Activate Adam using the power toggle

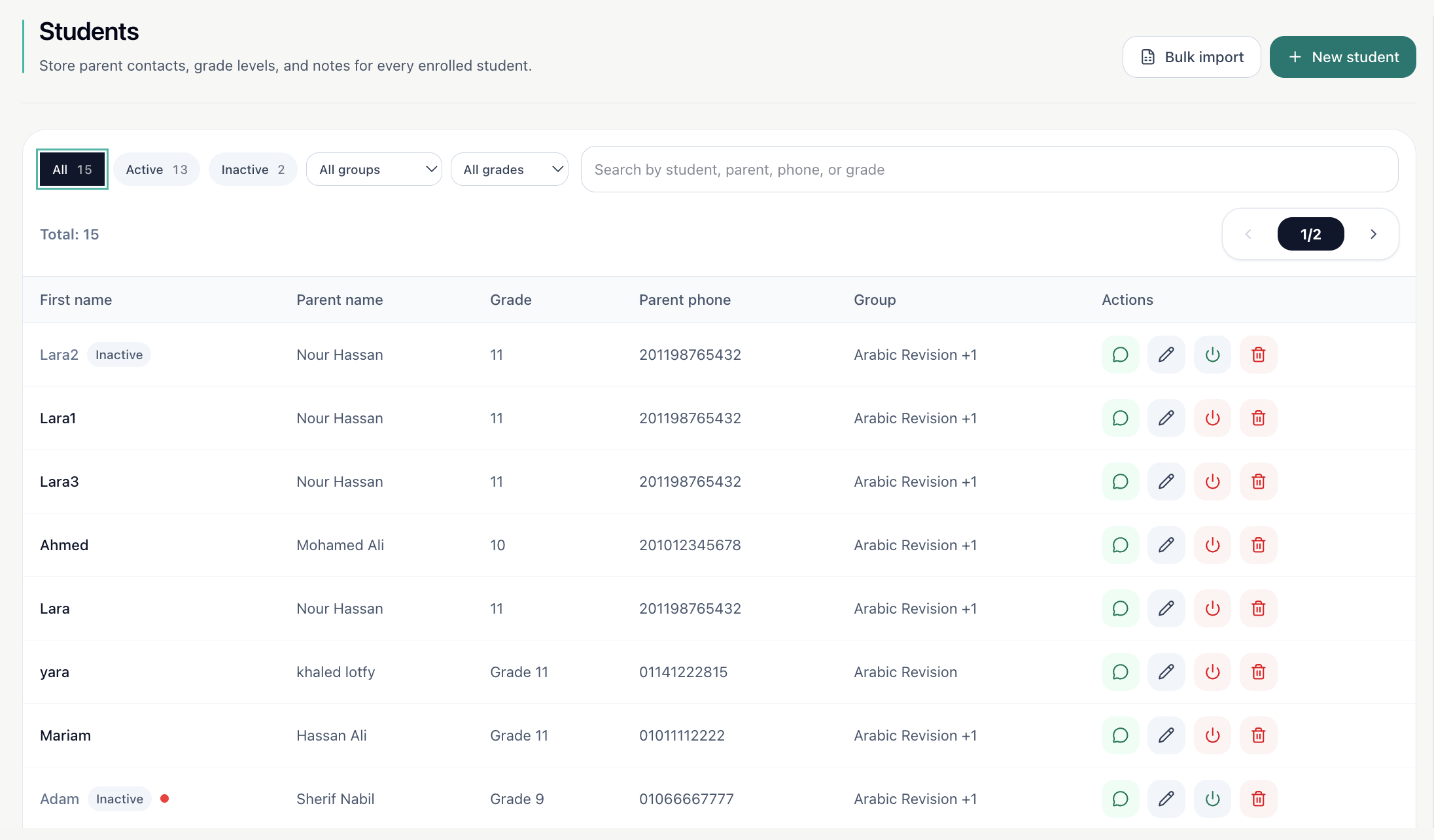click(1212, 799)
